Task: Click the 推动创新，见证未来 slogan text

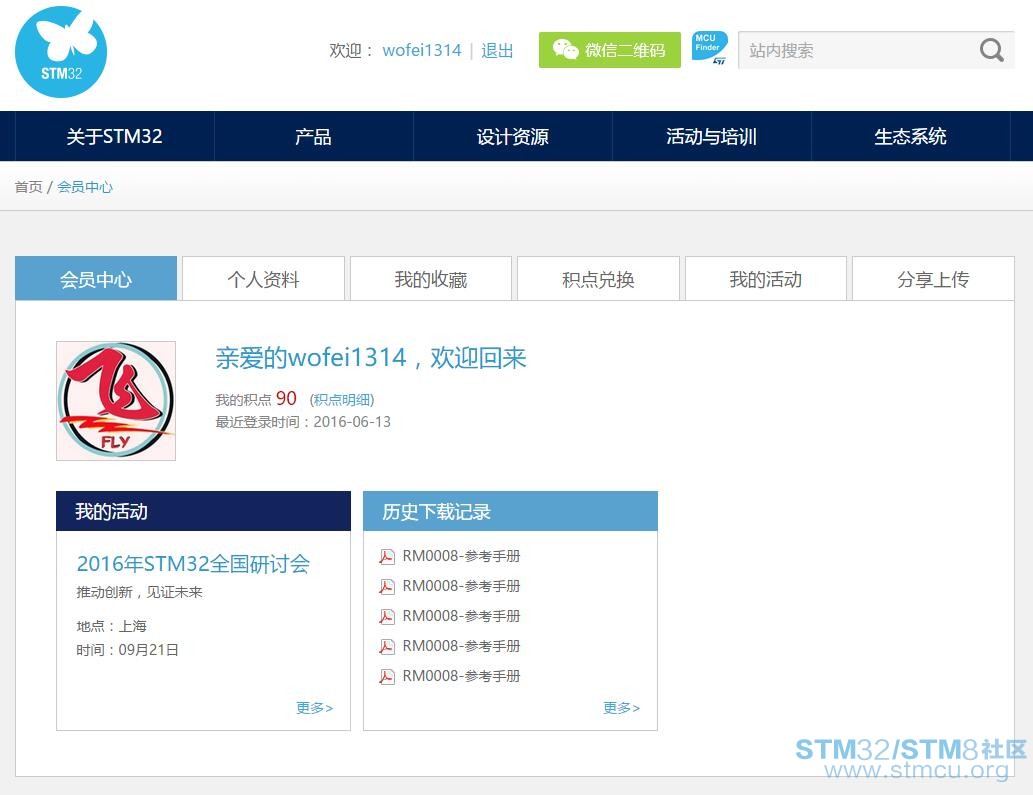Action: [x=139, y=592]
